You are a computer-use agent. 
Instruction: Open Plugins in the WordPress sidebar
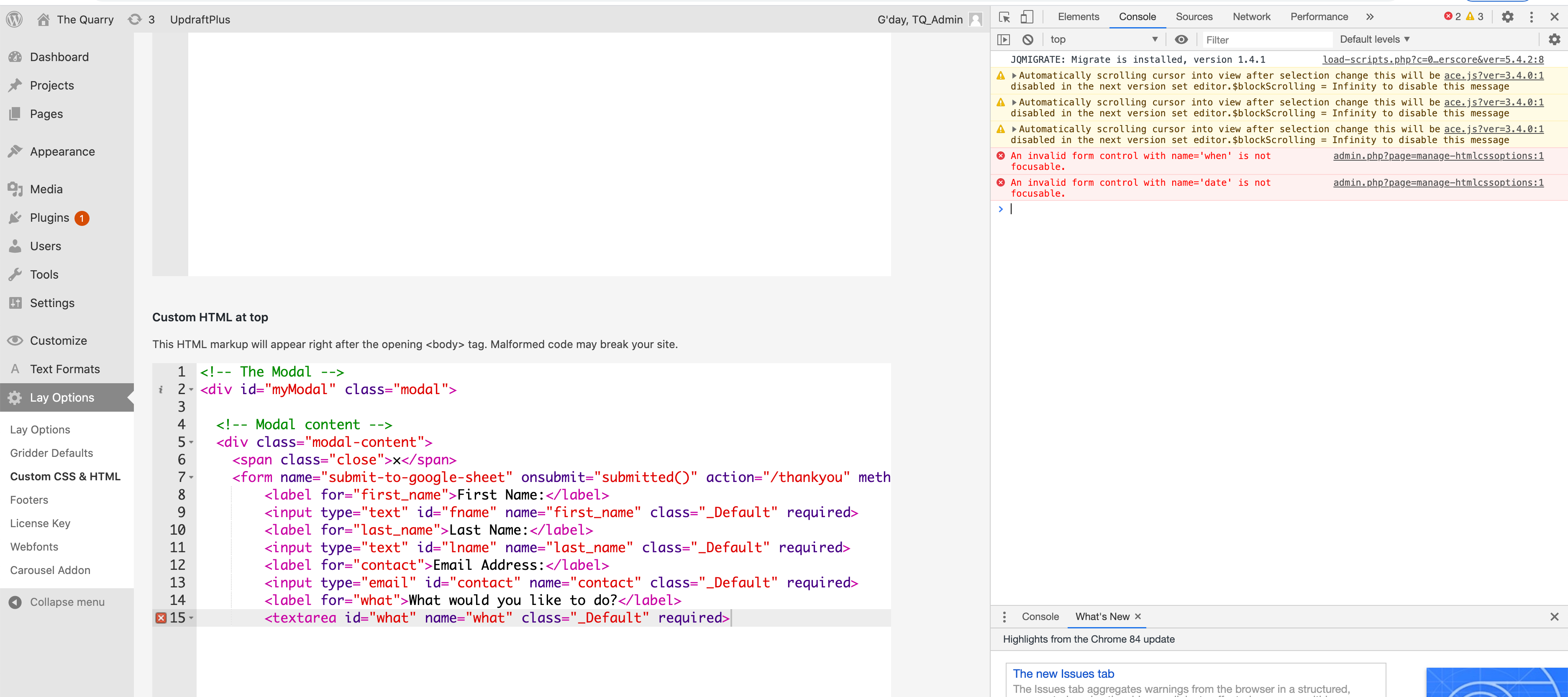click(x=50, y=218)
